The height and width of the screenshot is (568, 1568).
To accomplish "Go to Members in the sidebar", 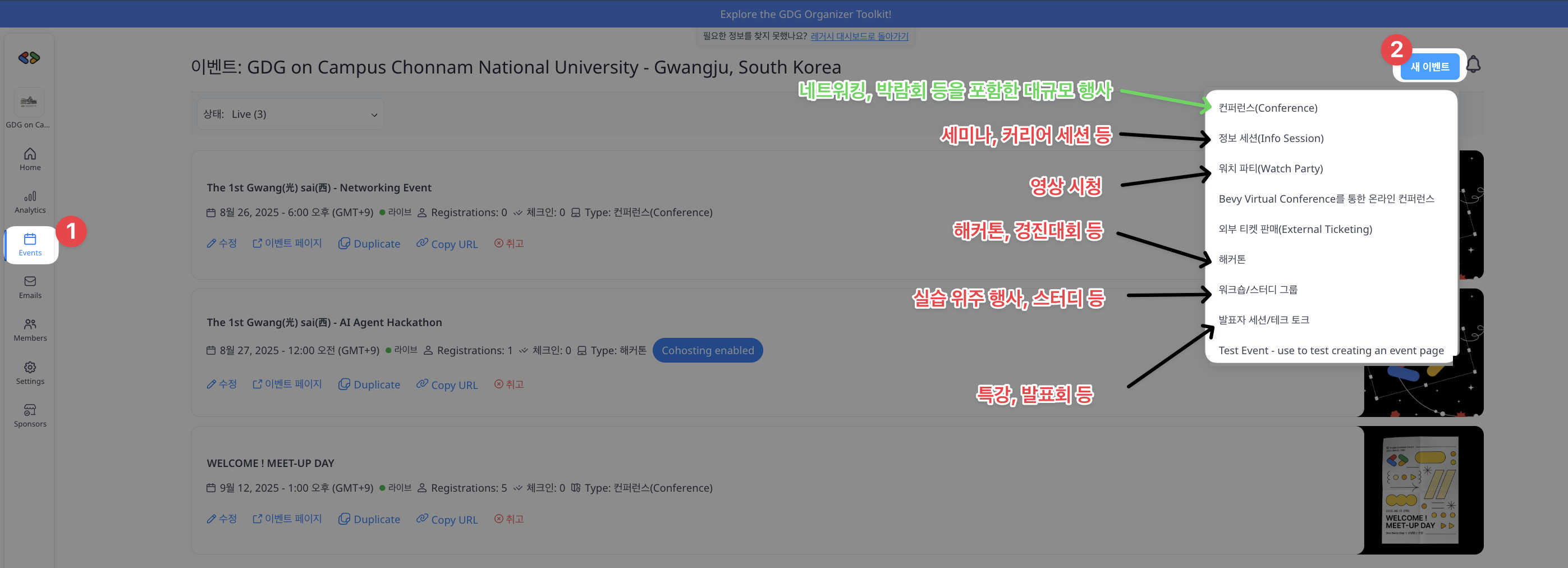I will click(x=30, y=330).
